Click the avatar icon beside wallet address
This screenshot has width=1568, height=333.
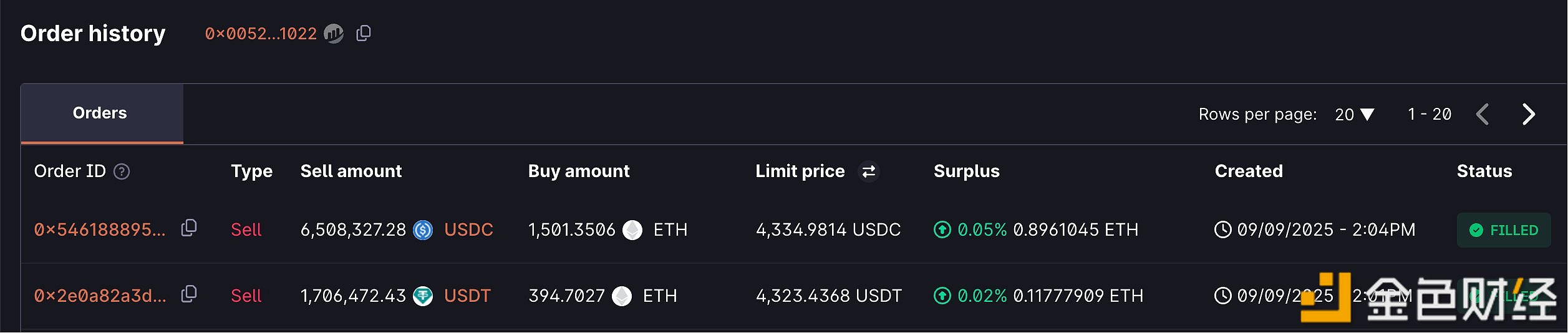(334, 34)
